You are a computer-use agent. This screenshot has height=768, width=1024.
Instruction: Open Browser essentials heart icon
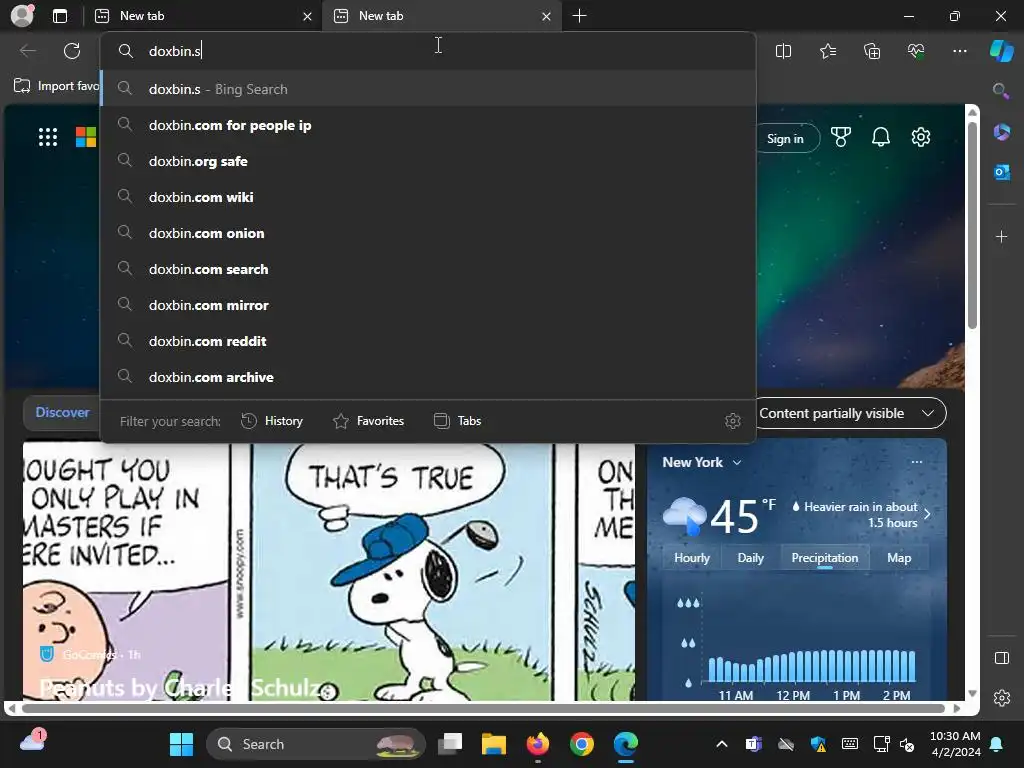click(916, 51)
